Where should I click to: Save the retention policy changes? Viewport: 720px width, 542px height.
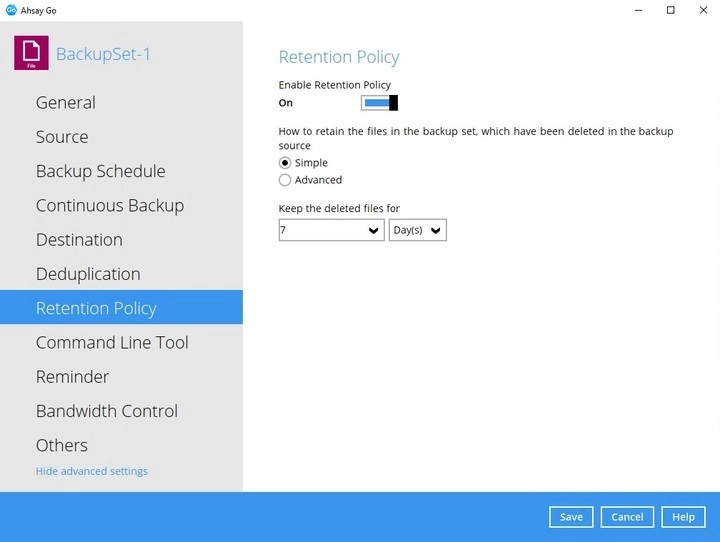pyautogui.click(x=571, y=517)
